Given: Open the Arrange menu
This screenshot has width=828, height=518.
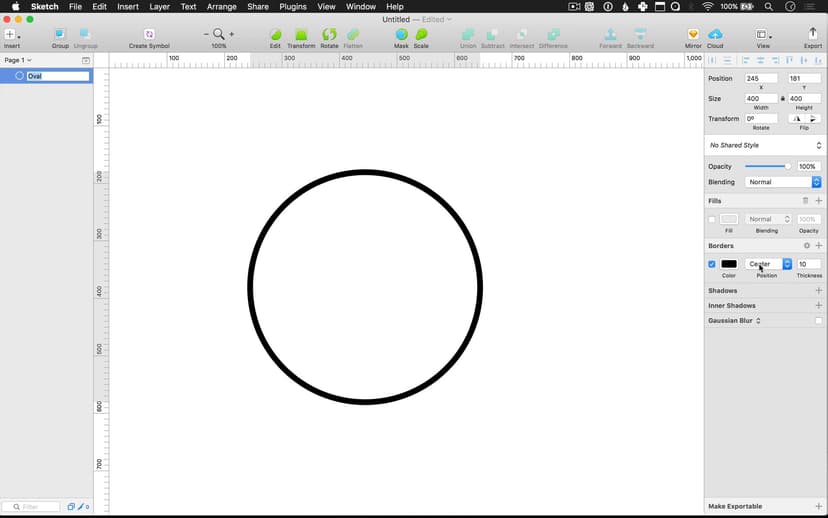Looking at the screenshot, I should (x=221, y=7).
